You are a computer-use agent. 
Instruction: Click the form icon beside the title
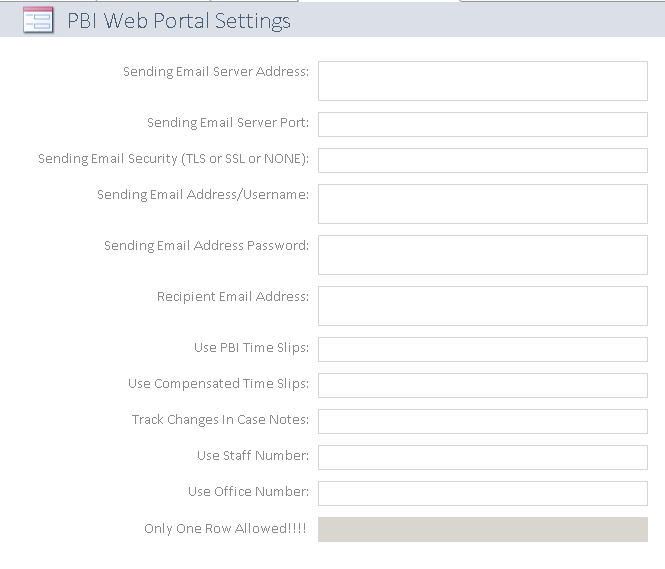point(38,20)
